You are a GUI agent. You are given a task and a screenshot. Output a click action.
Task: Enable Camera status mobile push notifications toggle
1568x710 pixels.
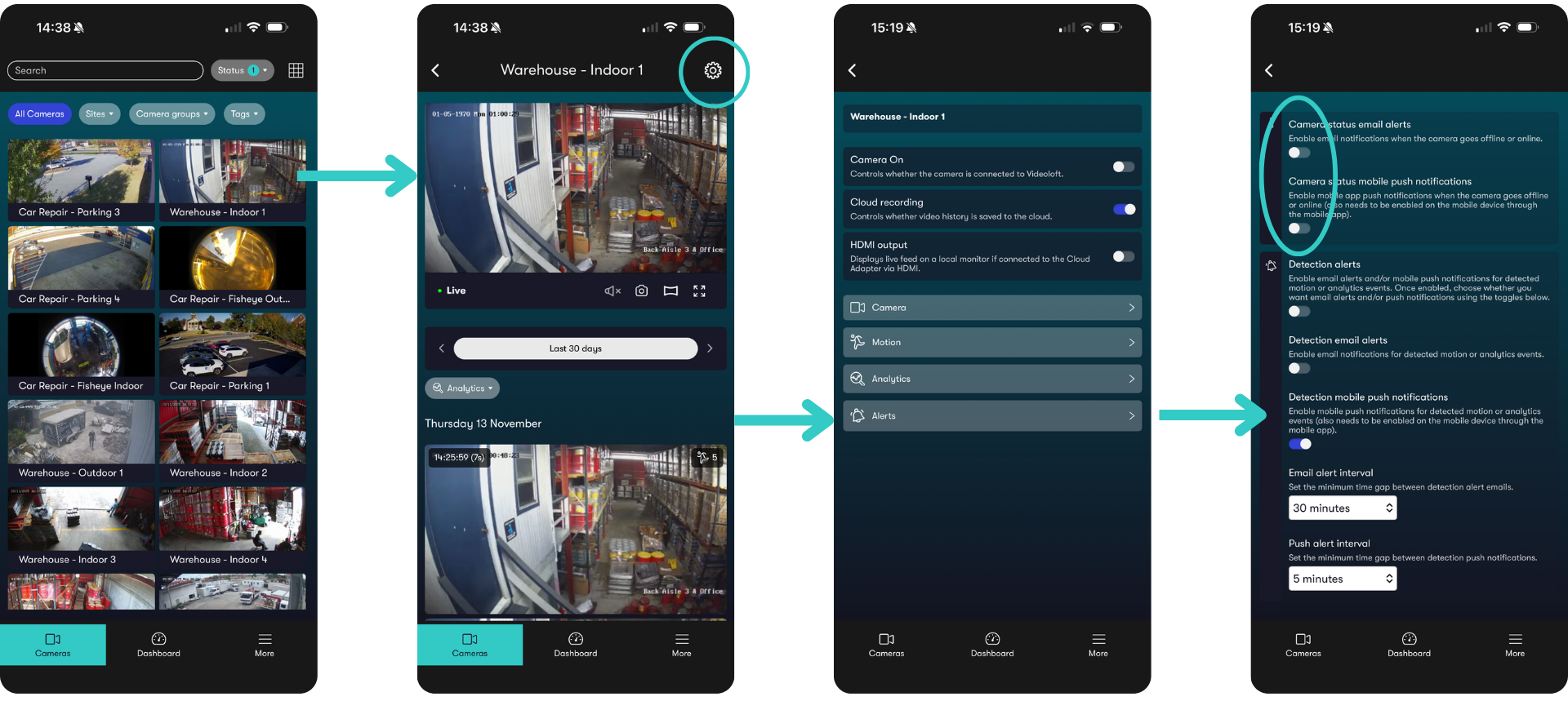(1299, 229)
